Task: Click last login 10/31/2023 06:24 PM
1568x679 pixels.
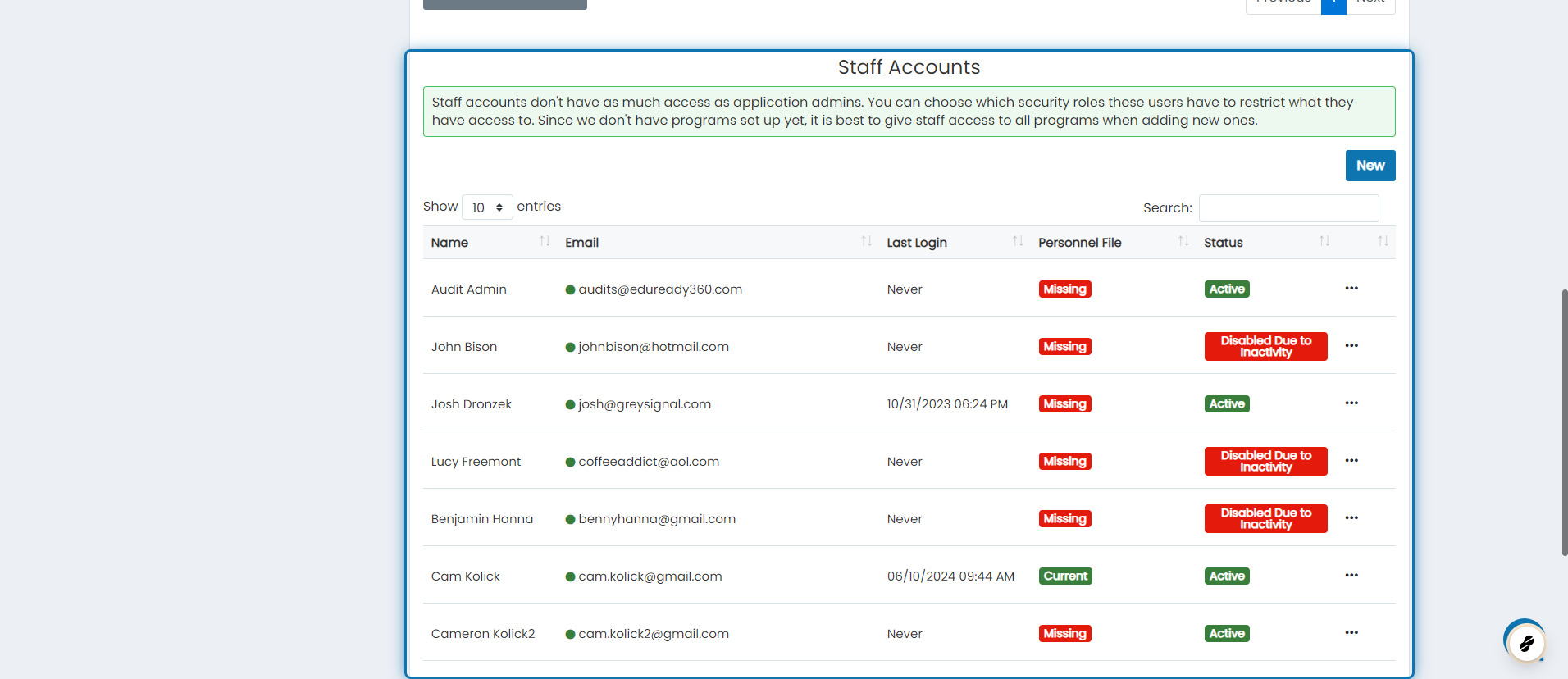Action: coord(947,404)
